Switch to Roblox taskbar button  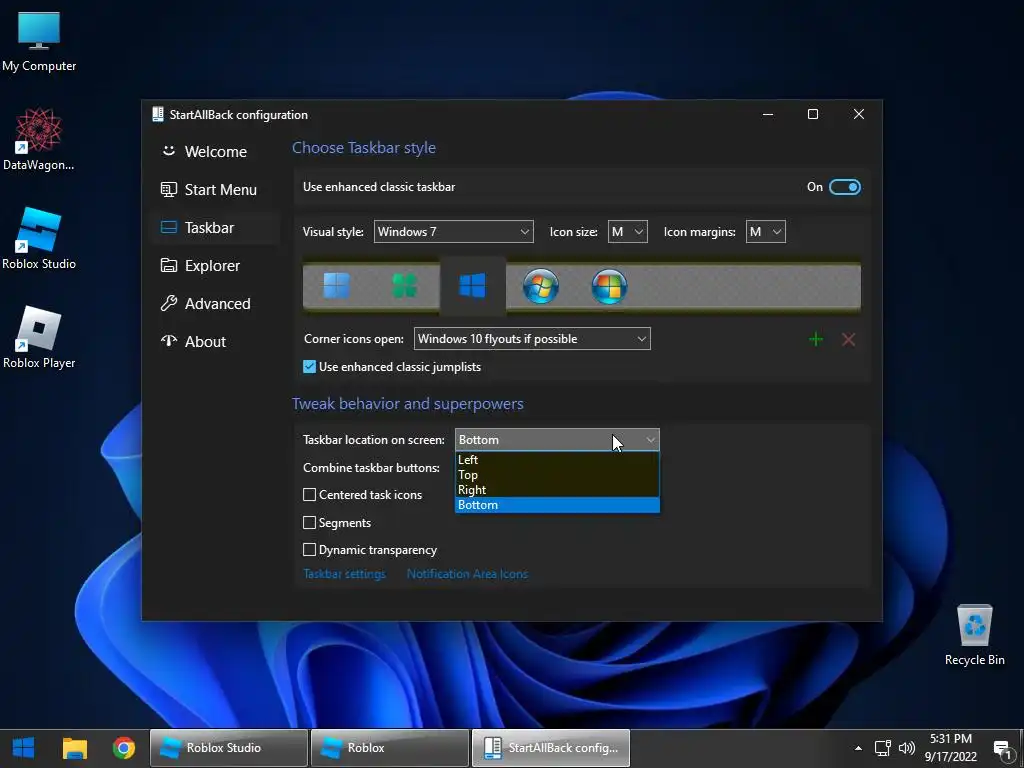click(390, 748)
